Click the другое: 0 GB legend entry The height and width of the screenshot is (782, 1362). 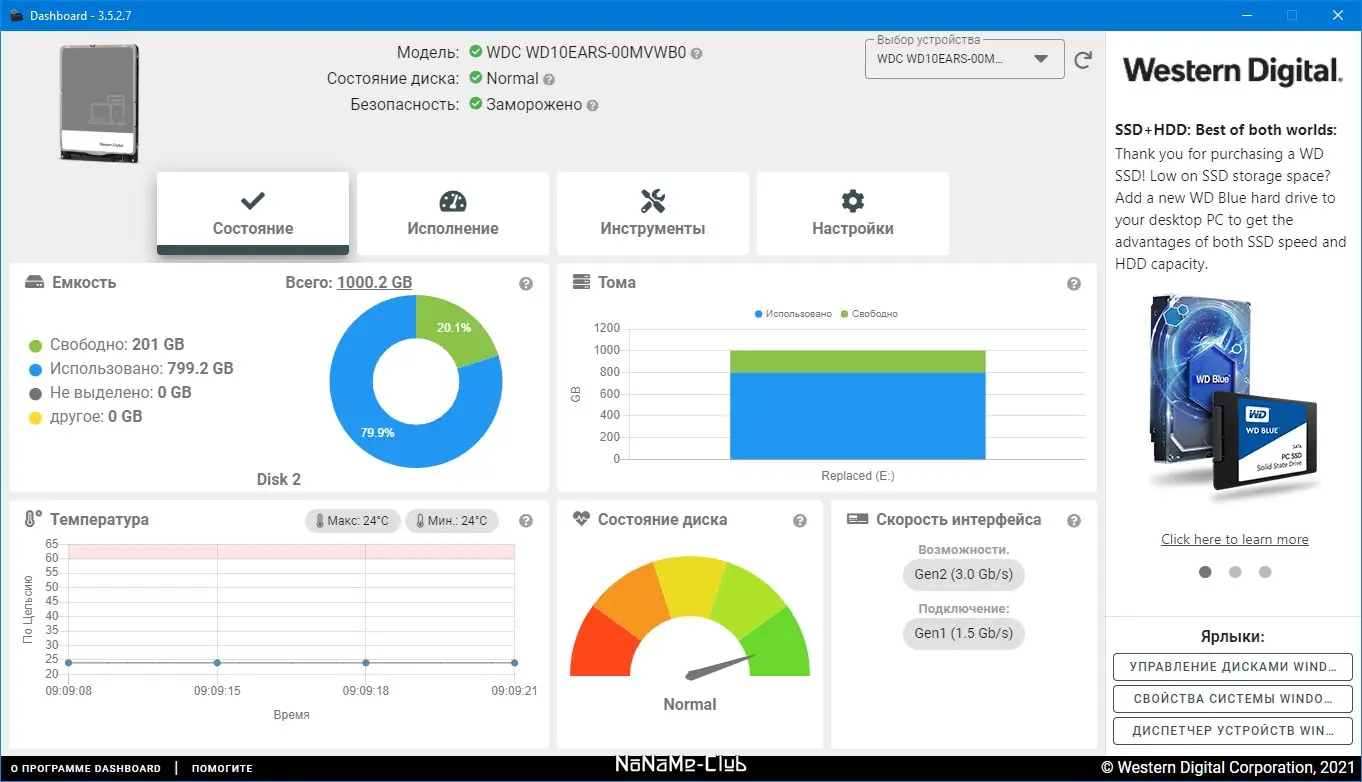(x=85, y=417)
